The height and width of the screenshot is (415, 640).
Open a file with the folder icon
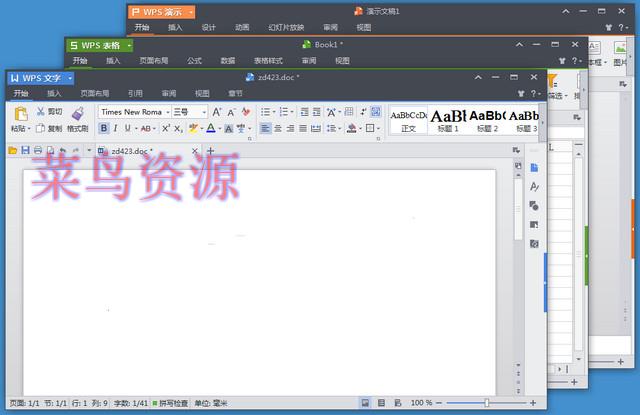click(x=12, y=151)
